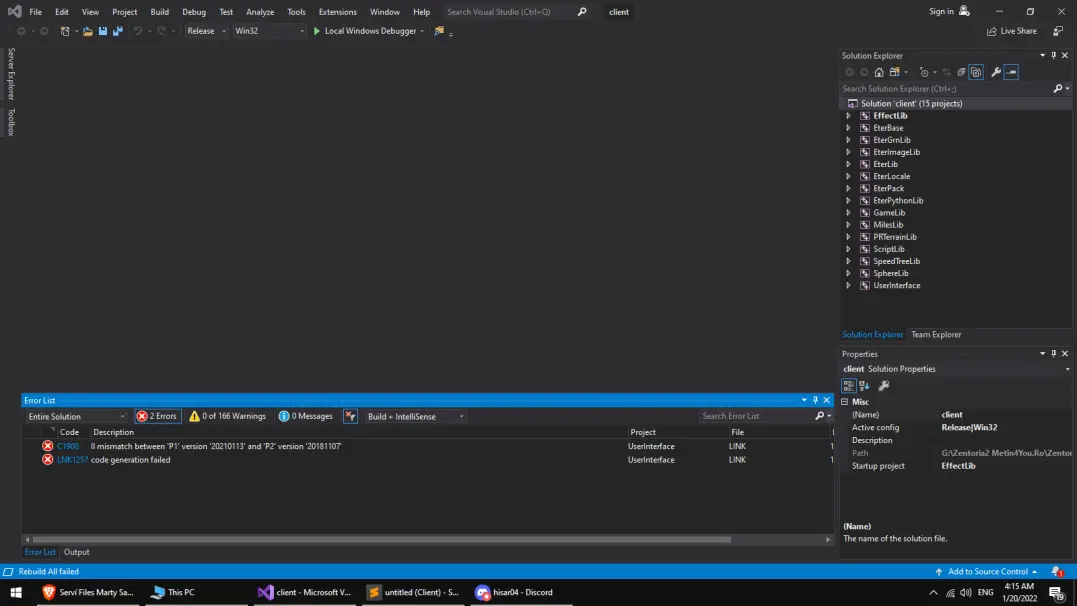Click the Open File folder icon

[x=88, y=31]
